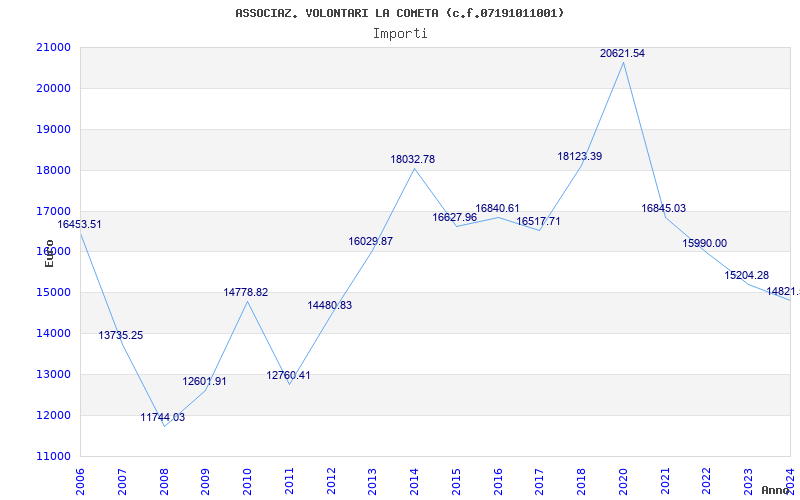Click the 18032.78 value label
The image size is (800, 500).
413,159
